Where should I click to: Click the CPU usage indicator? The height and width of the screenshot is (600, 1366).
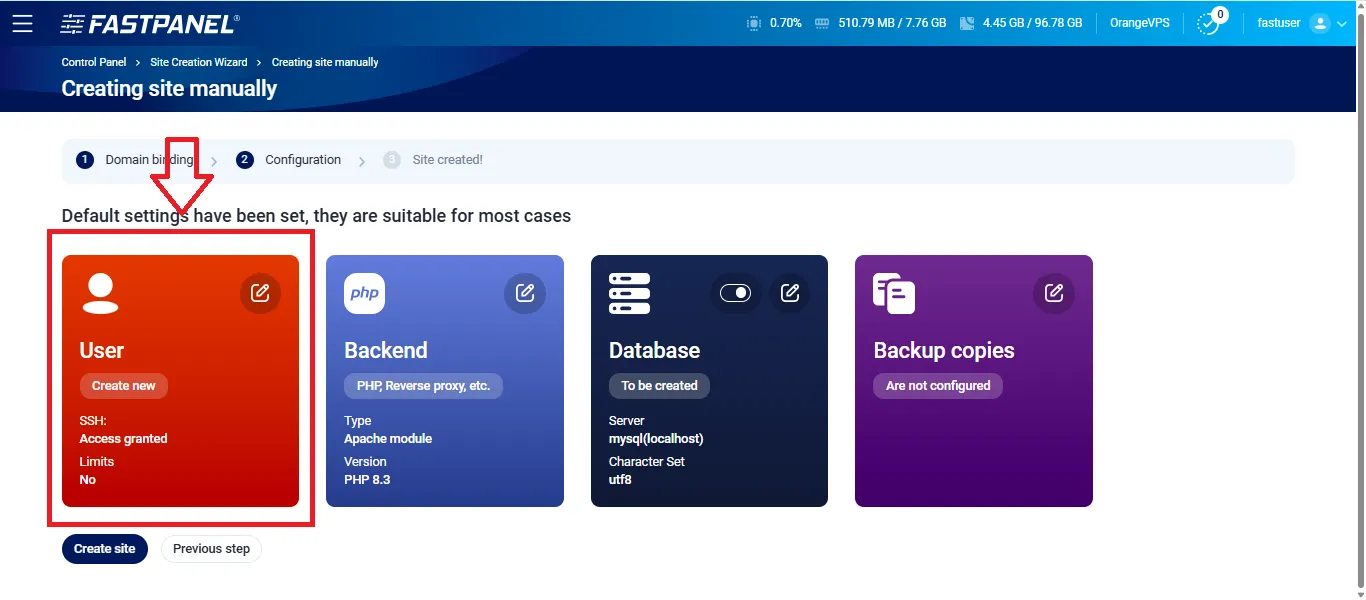[775, 23]
